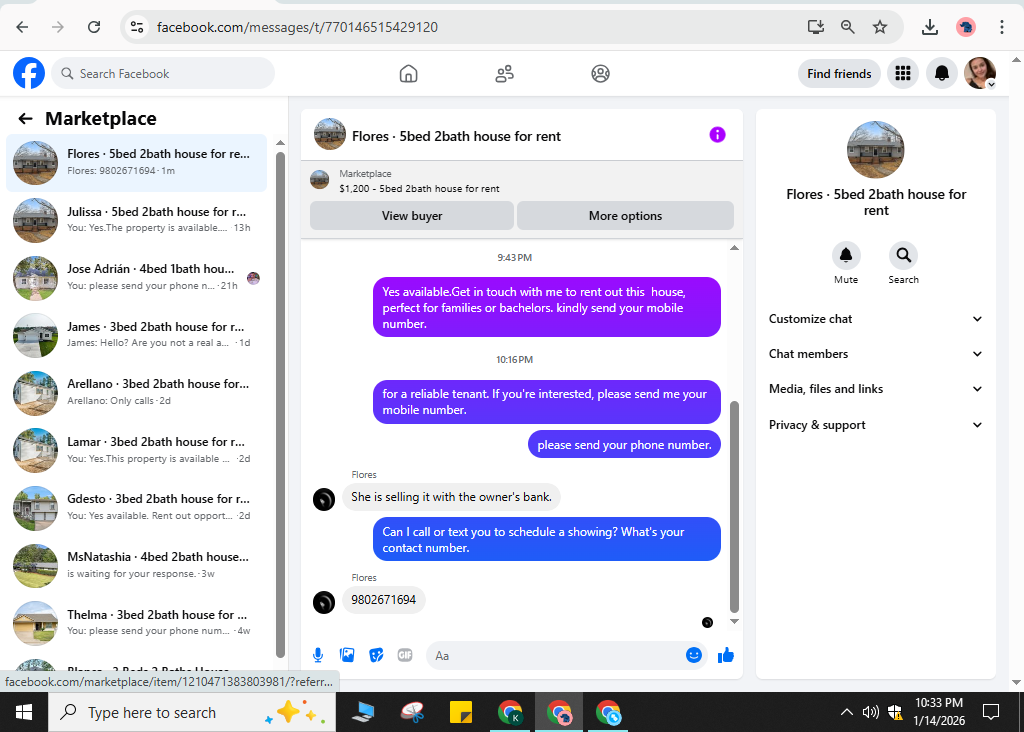Open the Thelma conversation

tap(136, 622)
